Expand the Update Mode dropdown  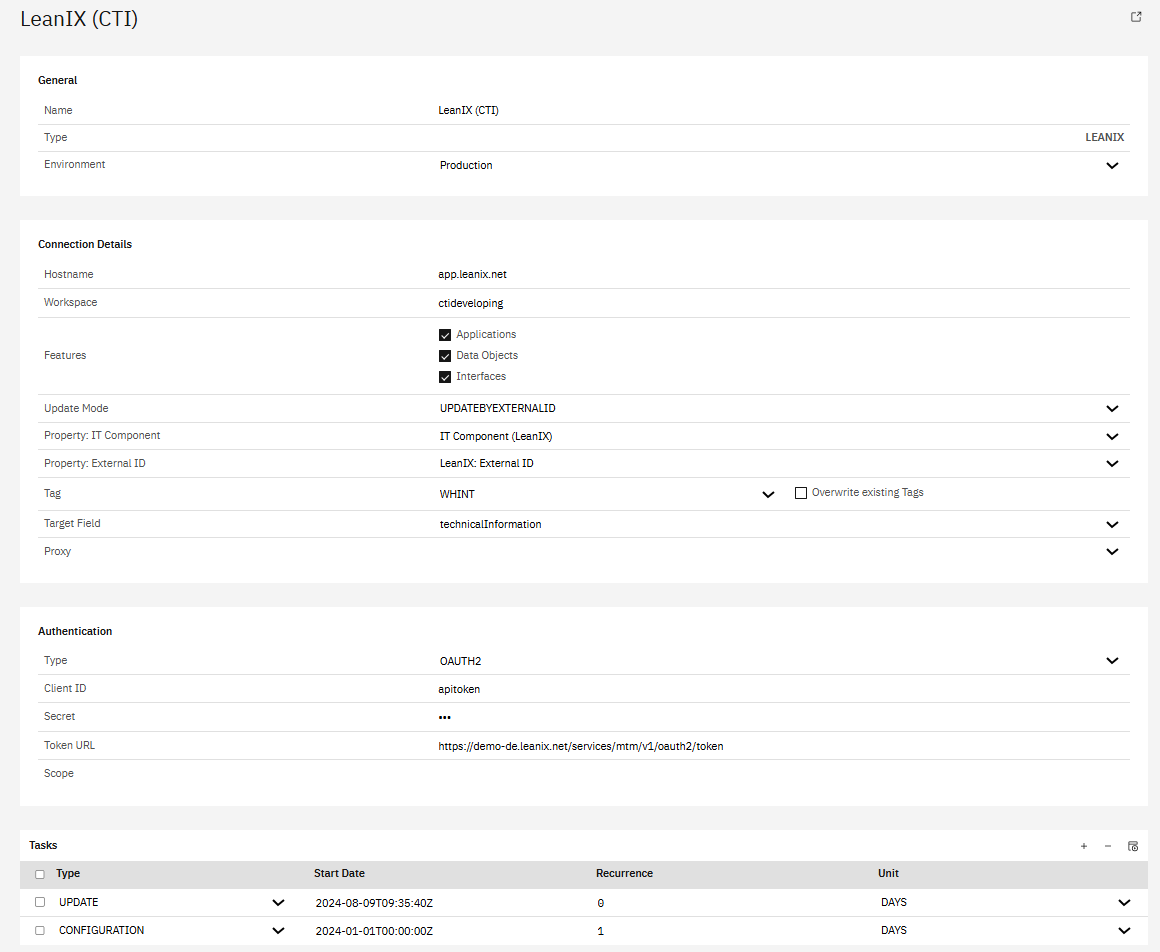[x=1112, y=409]
